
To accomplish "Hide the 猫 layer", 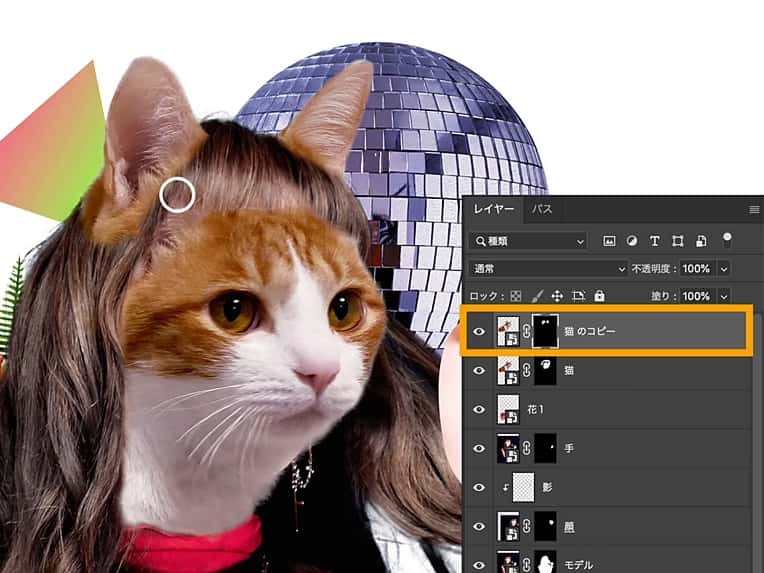I will [x=479, y=370].
